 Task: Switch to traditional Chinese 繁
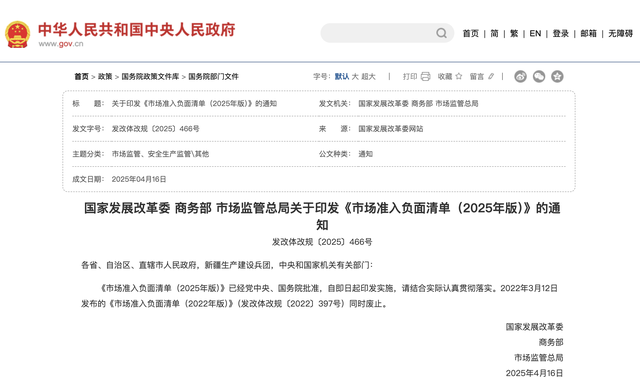click(x=514, y=33)
